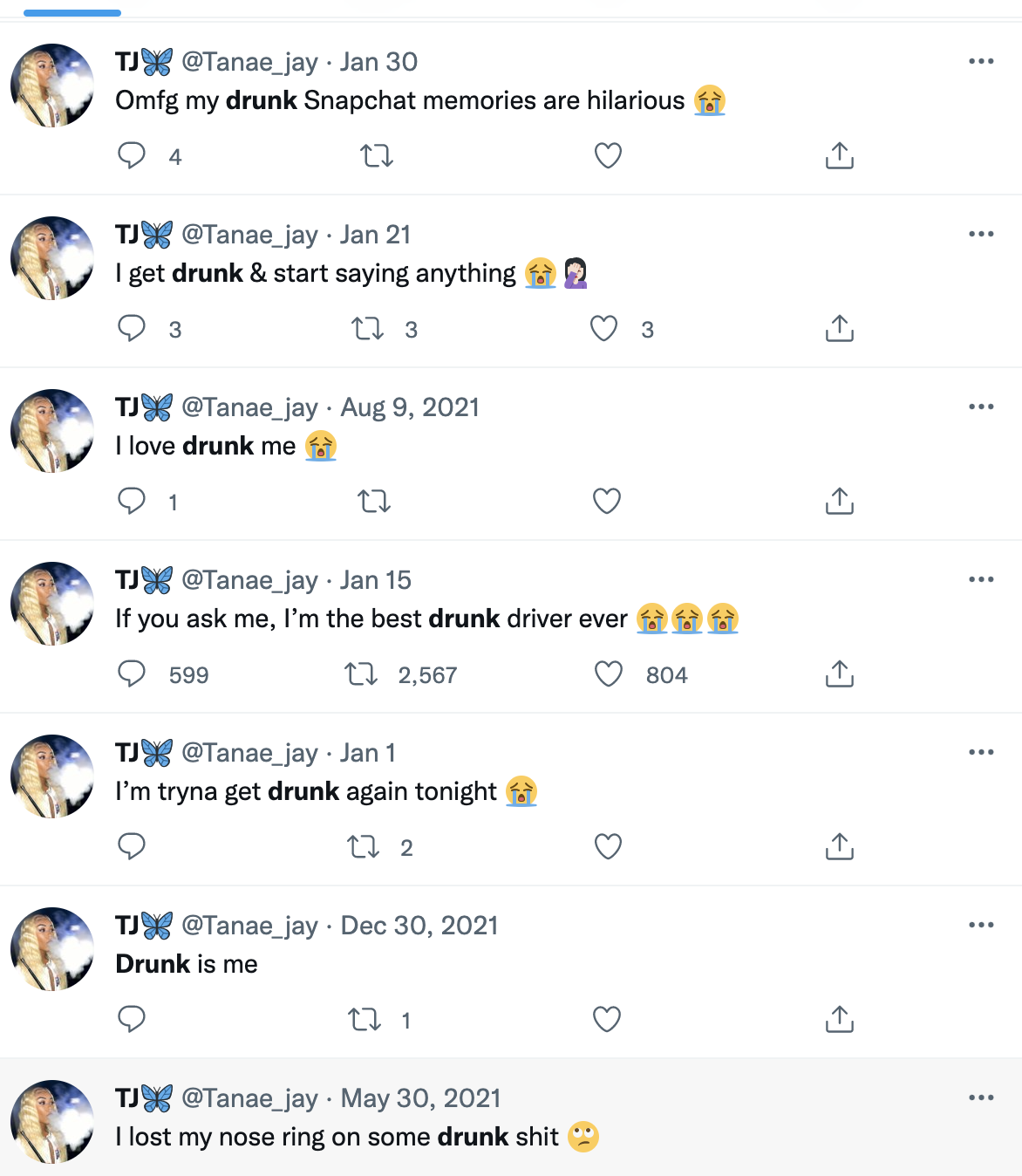The height and width of the screenshot is (1176, 1022).
Task: Reply to the best drunk driver tweet
Action: click(x=132, y=674)
